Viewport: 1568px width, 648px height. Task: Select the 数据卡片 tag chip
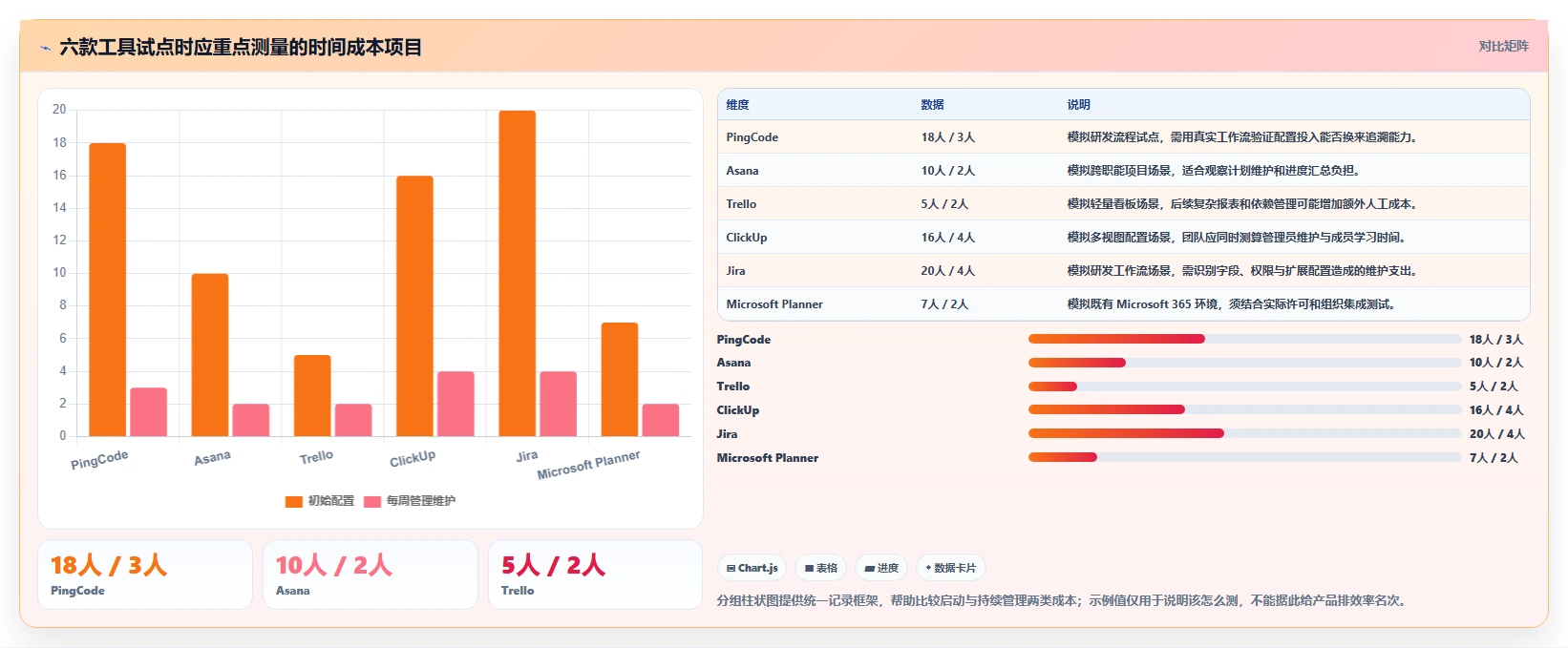951,568
